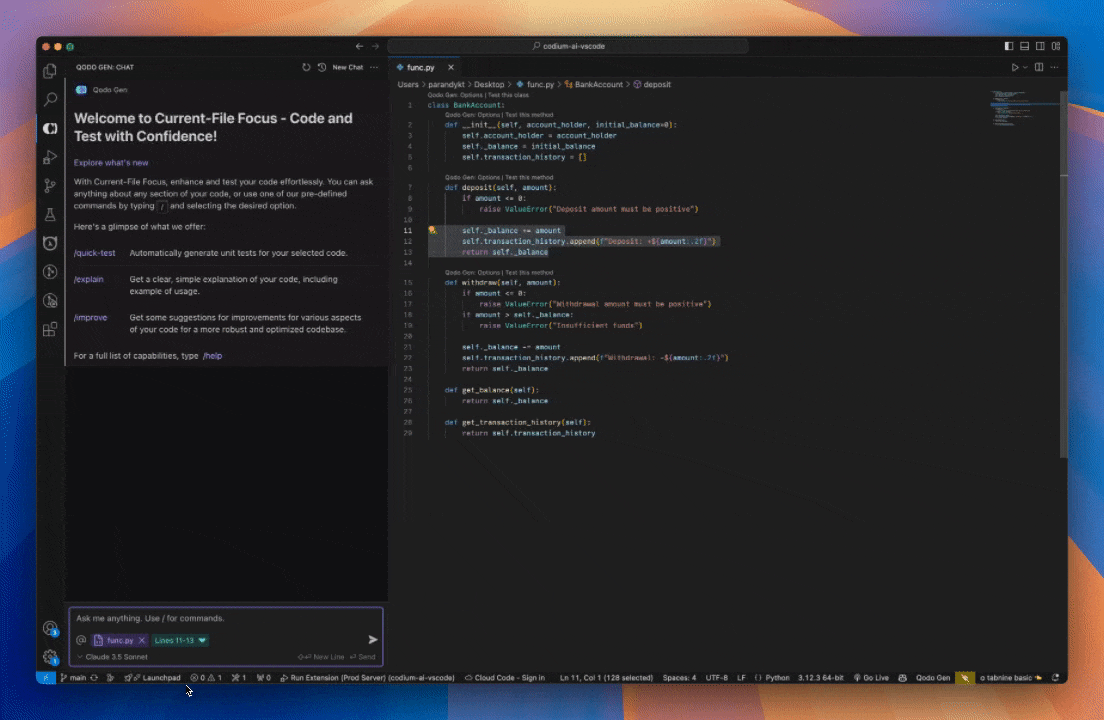Select the 3.12.3 64-bit Python interpreter
Screen dimensions: 1104x720
820,678
